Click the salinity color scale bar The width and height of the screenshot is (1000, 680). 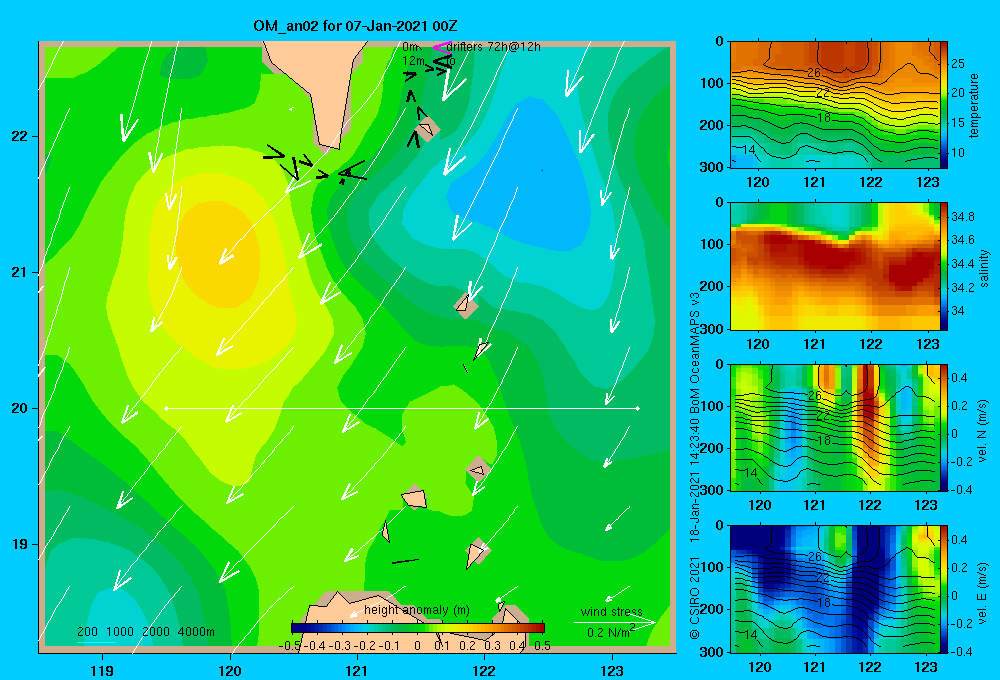click(x=944, y=266)
